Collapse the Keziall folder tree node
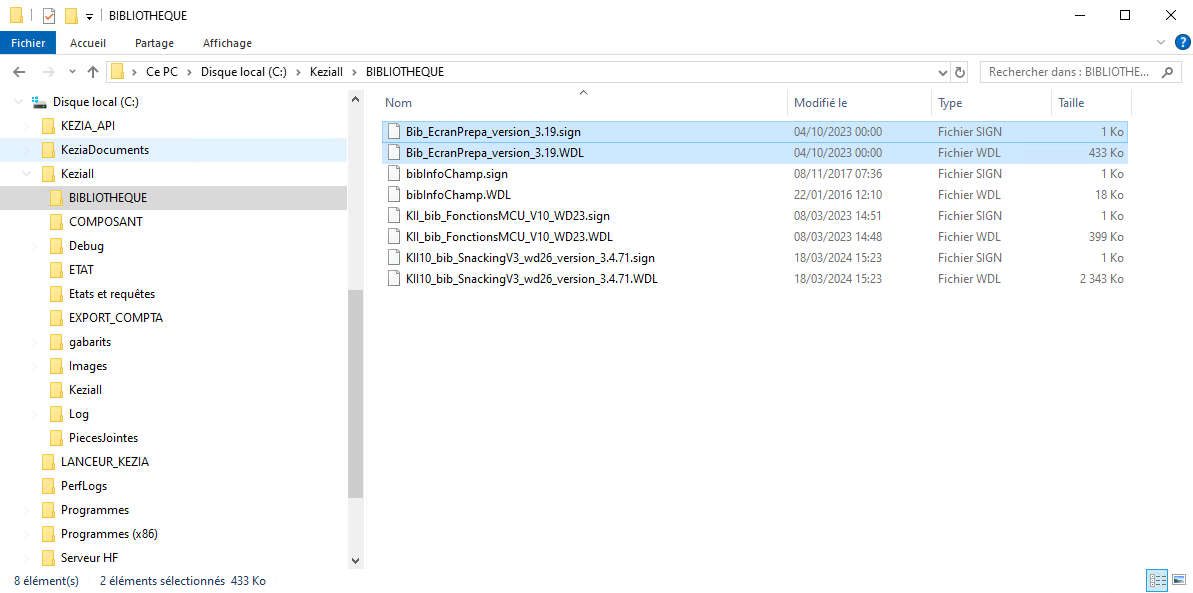This screenshot has height=593, width=1193. (x=27, y=174)
